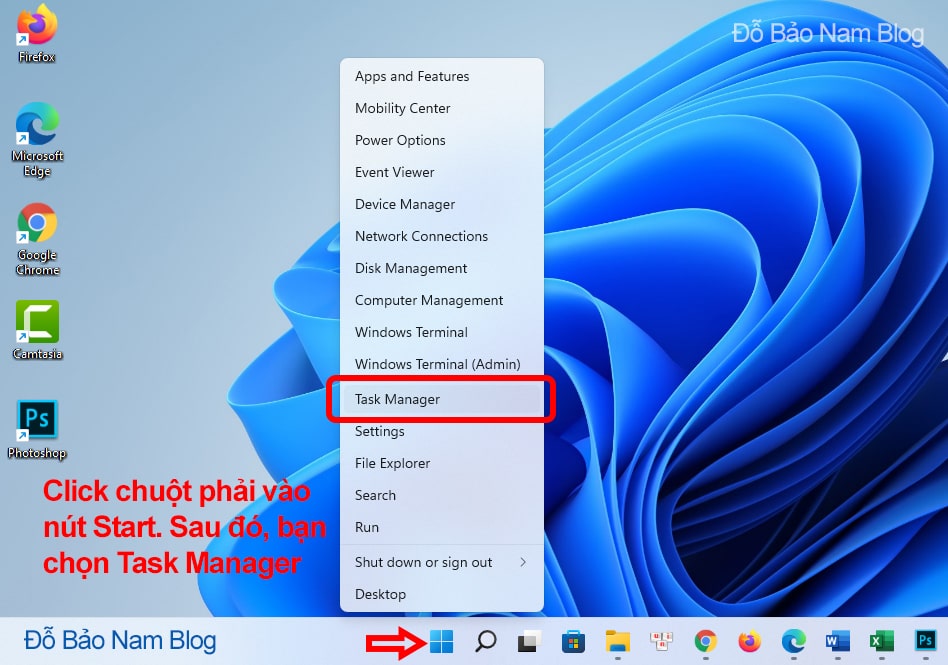Select Apps and Features from the menu
This screenshot has height=665, width=948.
coord(442,76)
